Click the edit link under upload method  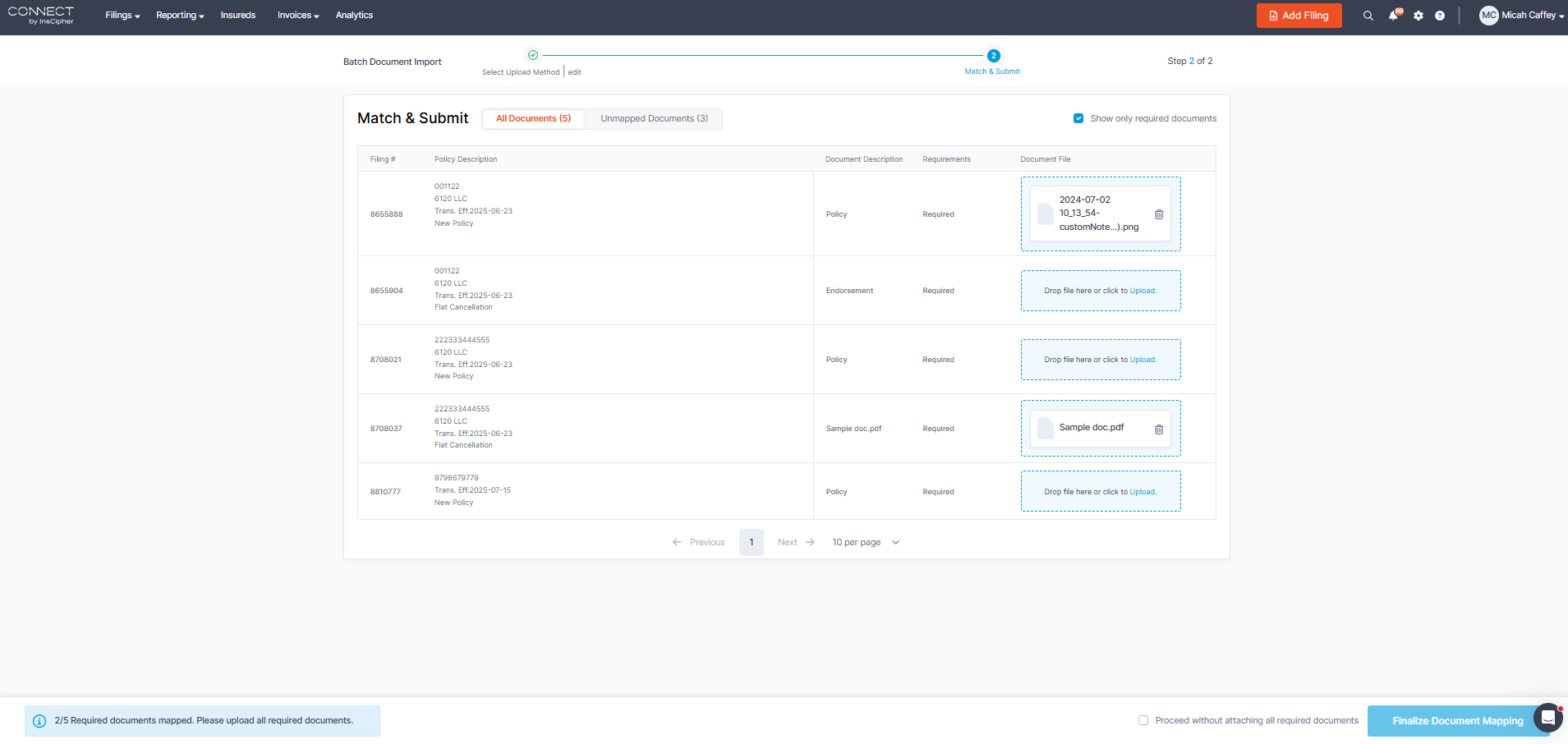[x=574, y=72]
